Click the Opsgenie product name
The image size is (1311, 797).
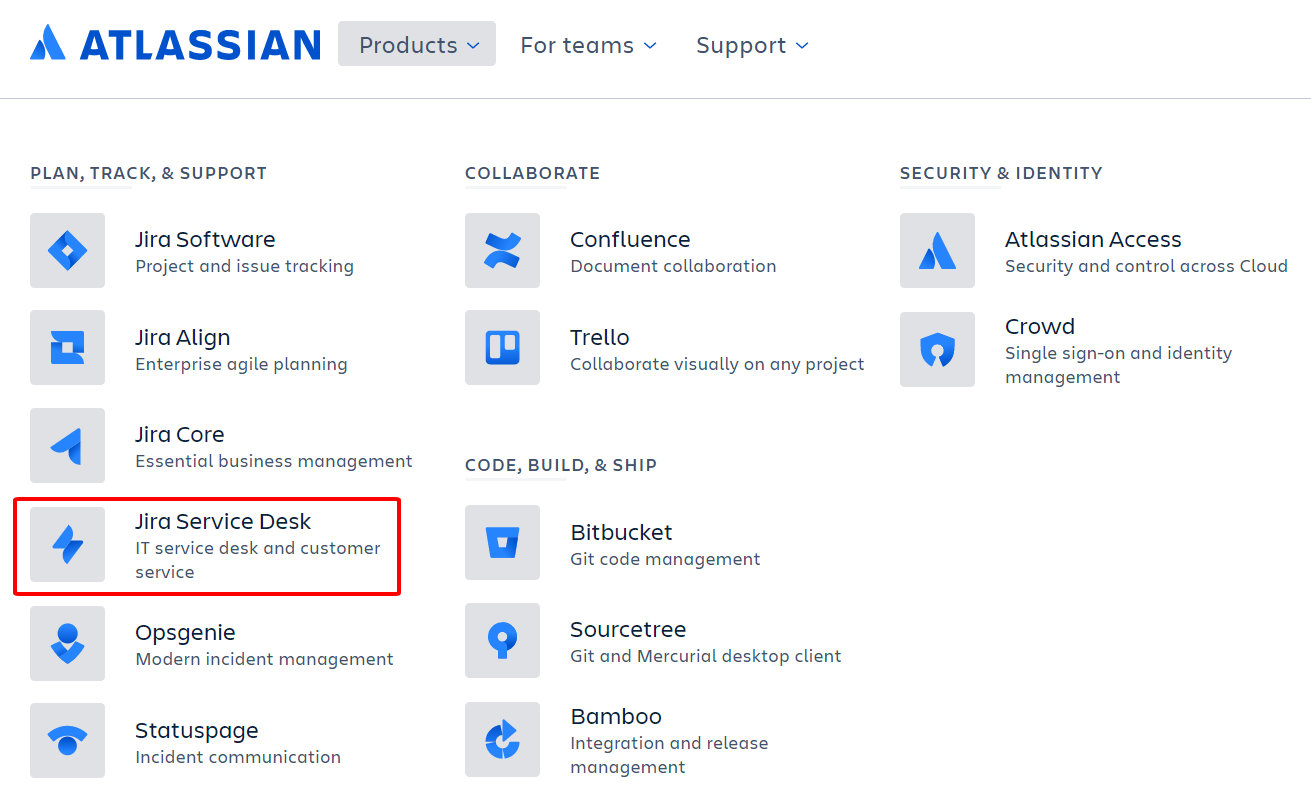(185, 632)
